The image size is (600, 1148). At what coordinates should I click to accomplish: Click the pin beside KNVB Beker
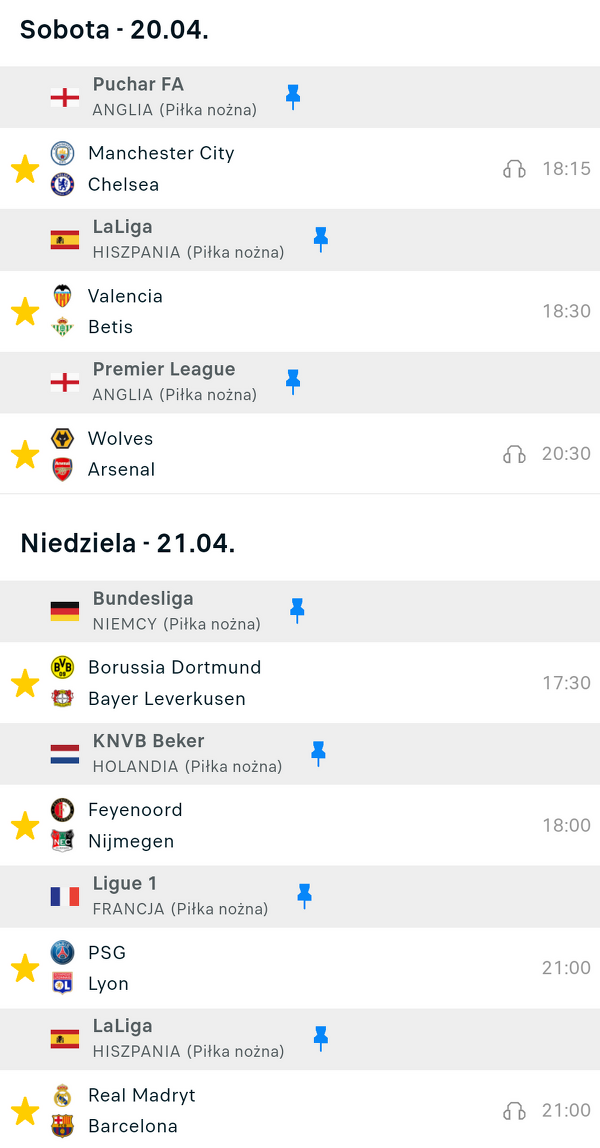(319, 753)
